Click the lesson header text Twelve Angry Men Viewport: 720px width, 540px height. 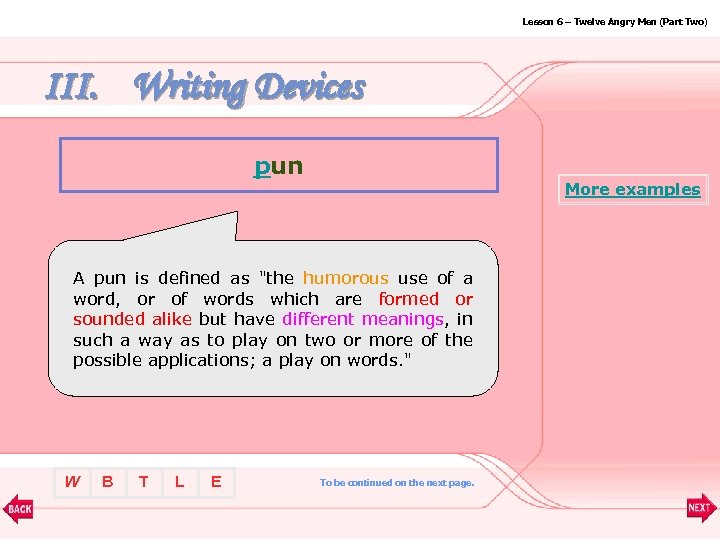coord(614,22)
